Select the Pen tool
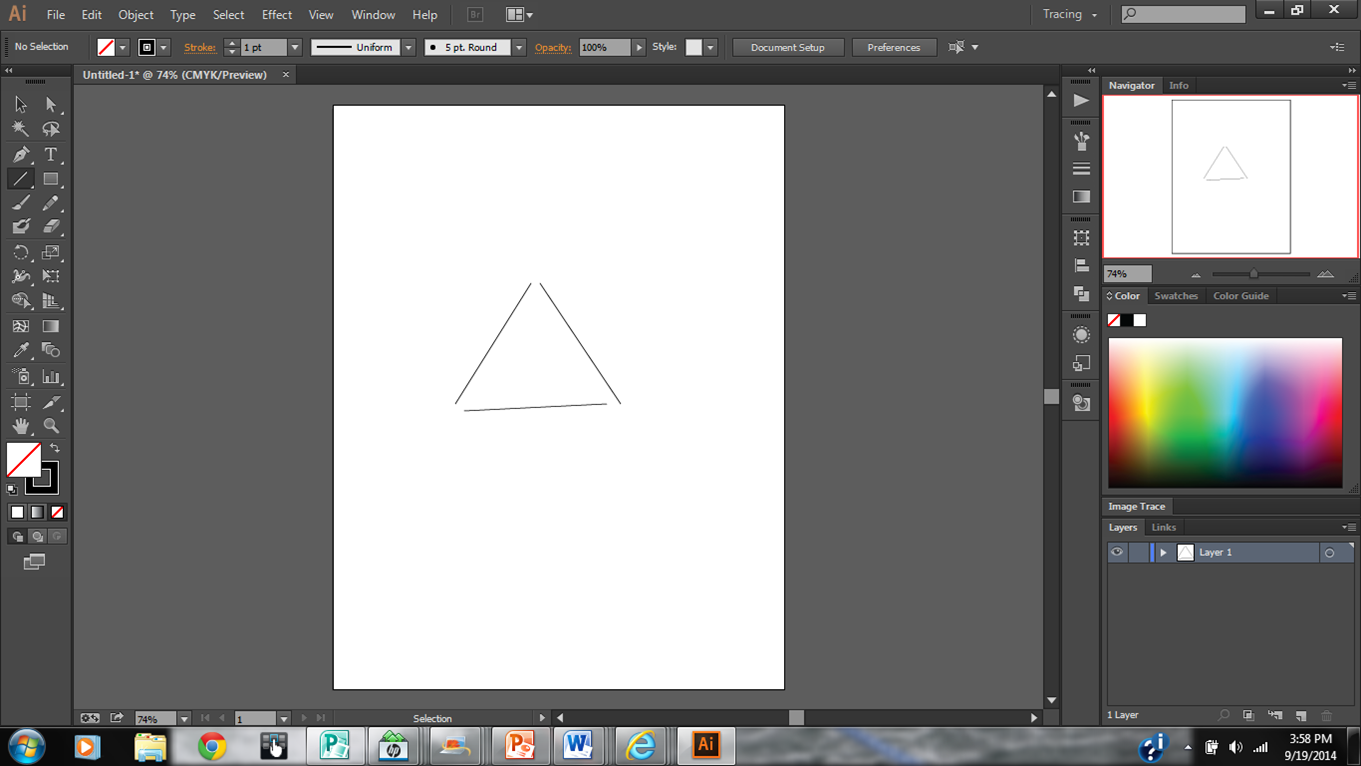Image resolution: width=1361 pixels, height=766 pixels. tap(21, 154)
